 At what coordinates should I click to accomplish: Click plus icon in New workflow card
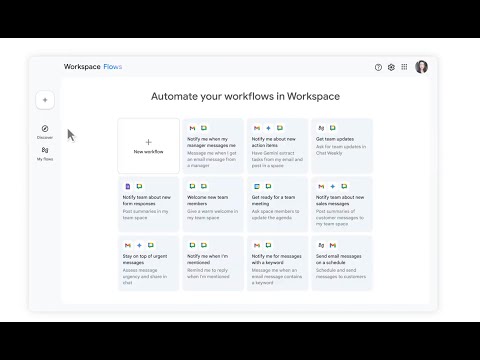tap(148, 142)
